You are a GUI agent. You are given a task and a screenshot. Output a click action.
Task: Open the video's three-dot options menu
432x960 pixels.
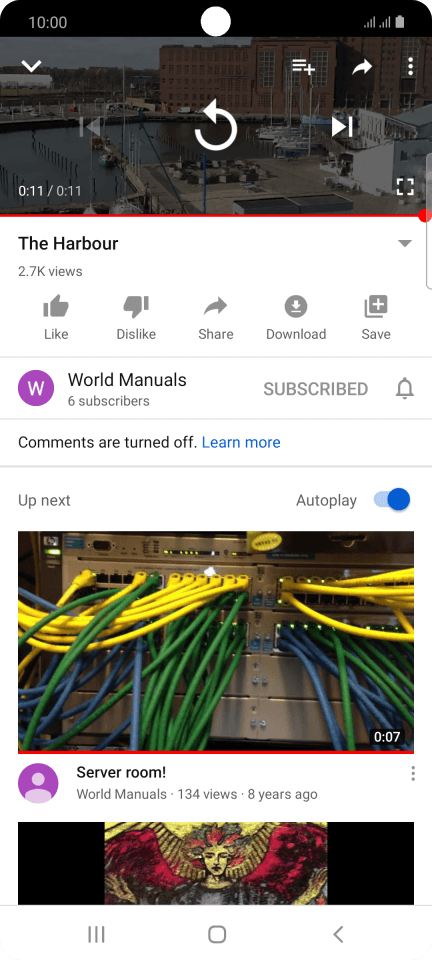411,66
